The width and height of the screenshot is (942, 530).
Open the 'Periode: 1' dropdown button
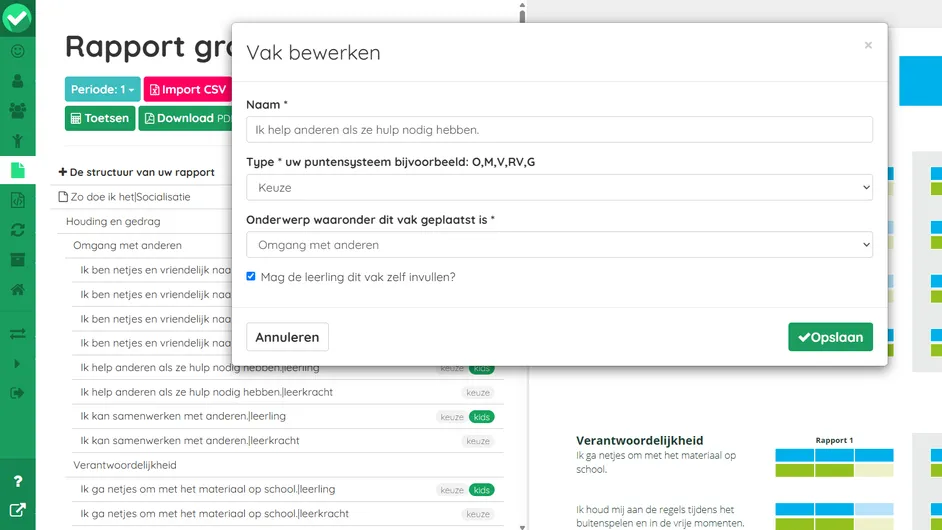tap(103, 90)
